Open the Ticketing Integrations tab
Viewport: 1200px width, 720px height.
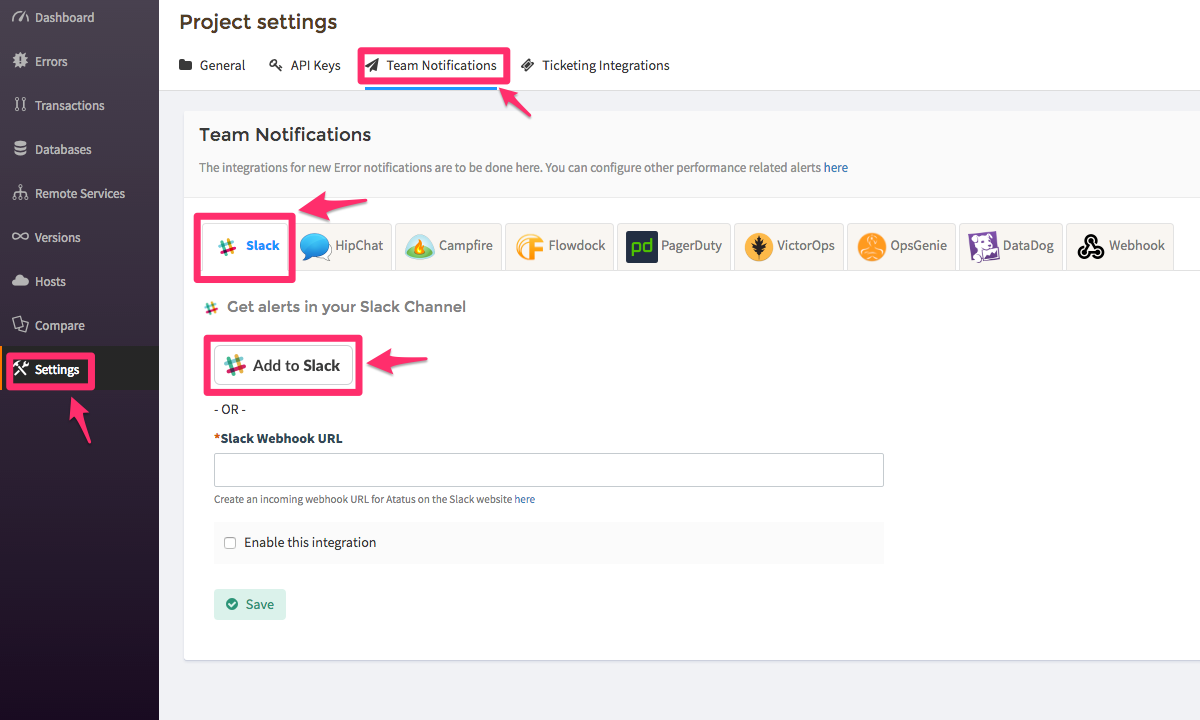coord(595,66)
